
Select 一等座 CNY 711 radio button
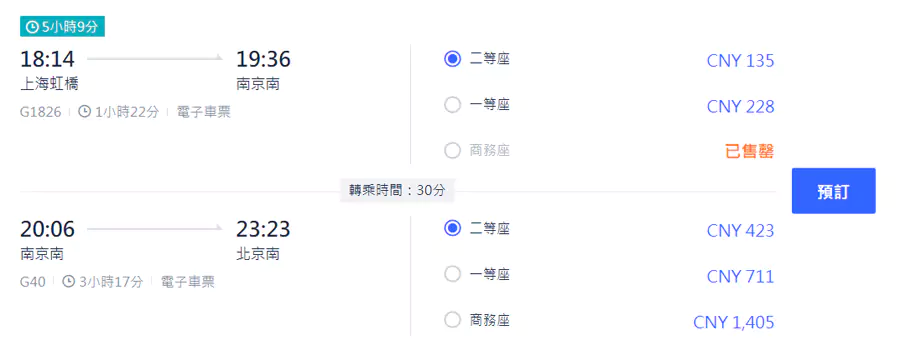pos(452,274)
